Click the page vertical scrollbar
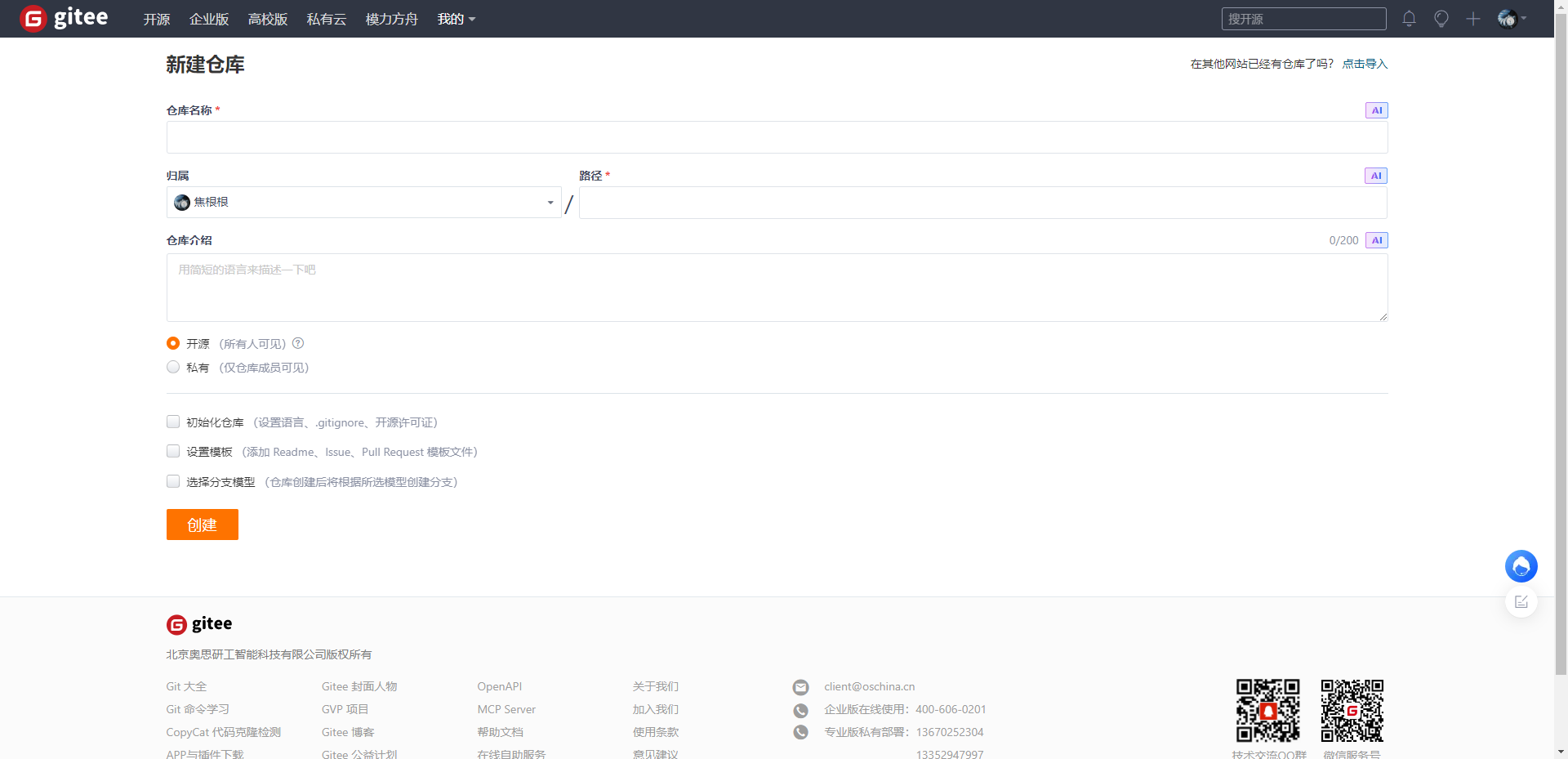The image size is (1568, 759). tap(1561, 343)
